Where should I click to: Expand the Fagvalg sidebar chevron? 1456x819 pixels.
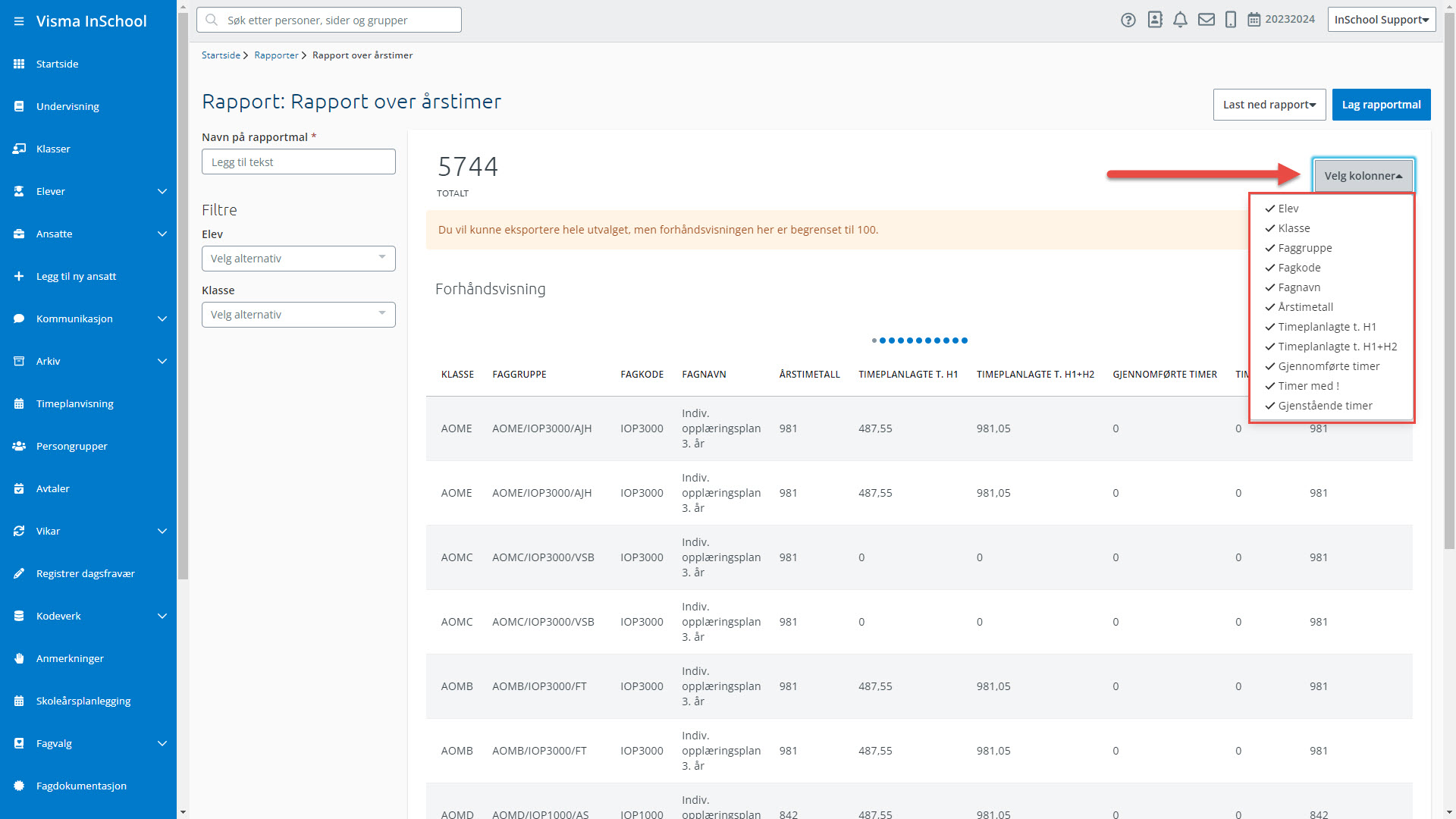click(162, 743)
